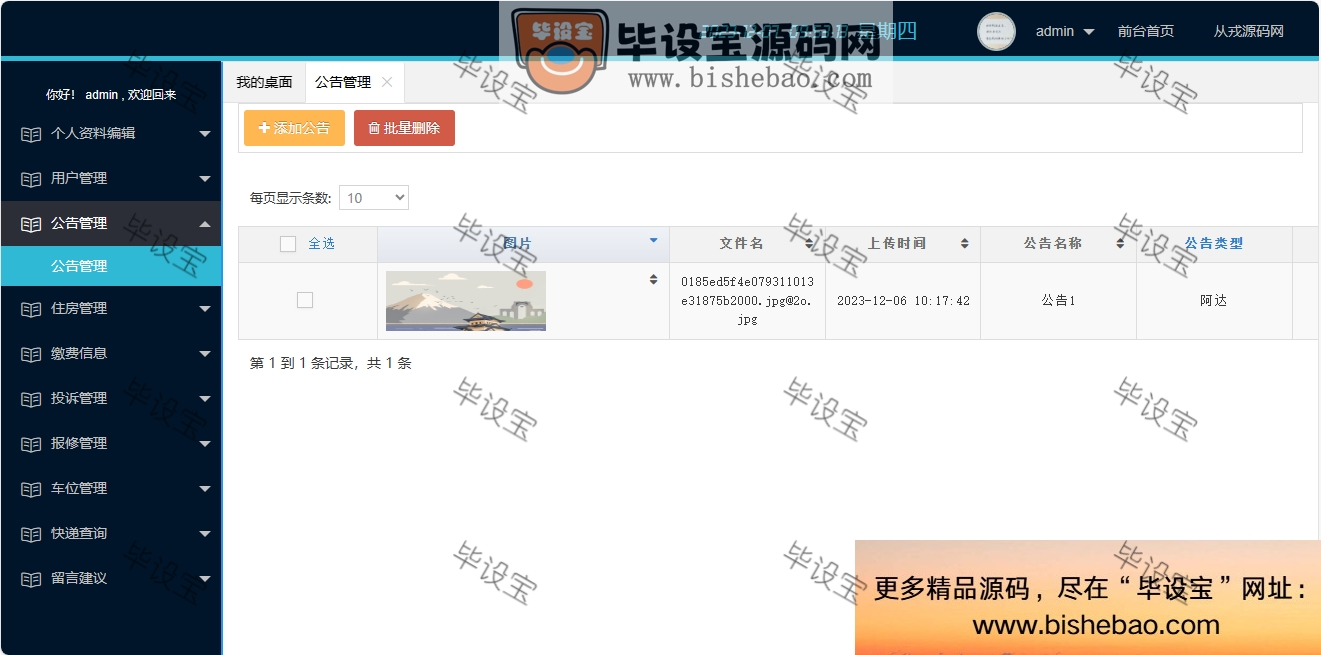Expand the 缴费信息 menu arrow
Screen dimensions: 1321x655
coord(205,354)
